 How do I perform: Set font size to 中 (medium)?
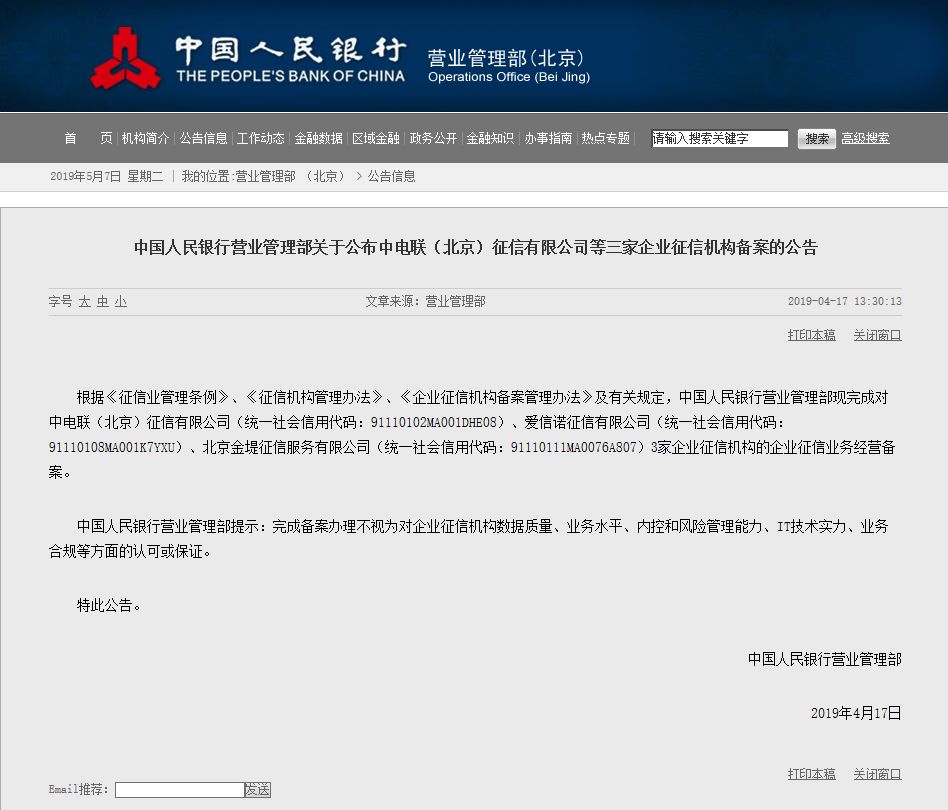[103, 301]
